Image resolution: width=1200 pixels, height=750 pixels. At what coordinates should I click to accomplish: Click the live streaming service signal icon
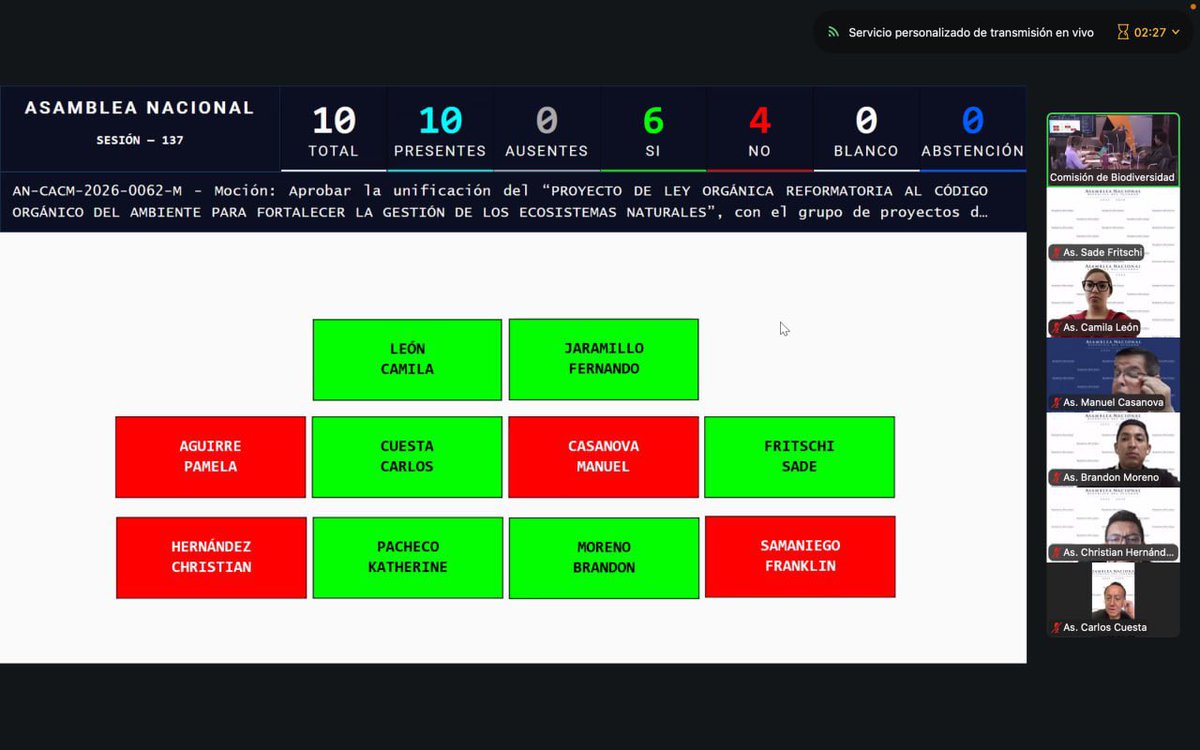pos(833,32)
